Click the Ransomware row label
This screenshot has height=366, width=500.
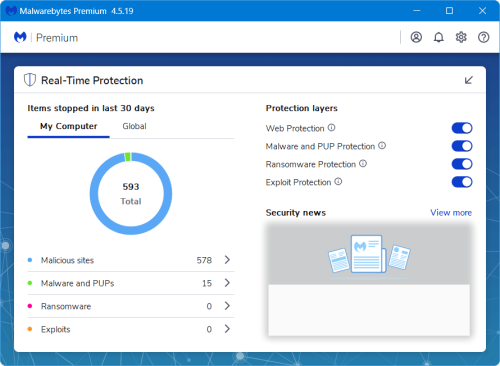point(66,306)
